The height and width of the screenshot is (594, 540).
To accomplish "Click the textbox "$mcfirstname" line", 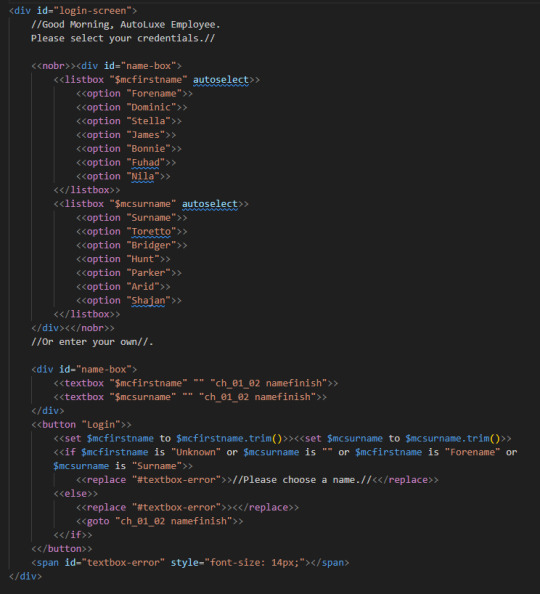I will click(x=196, y=383).
